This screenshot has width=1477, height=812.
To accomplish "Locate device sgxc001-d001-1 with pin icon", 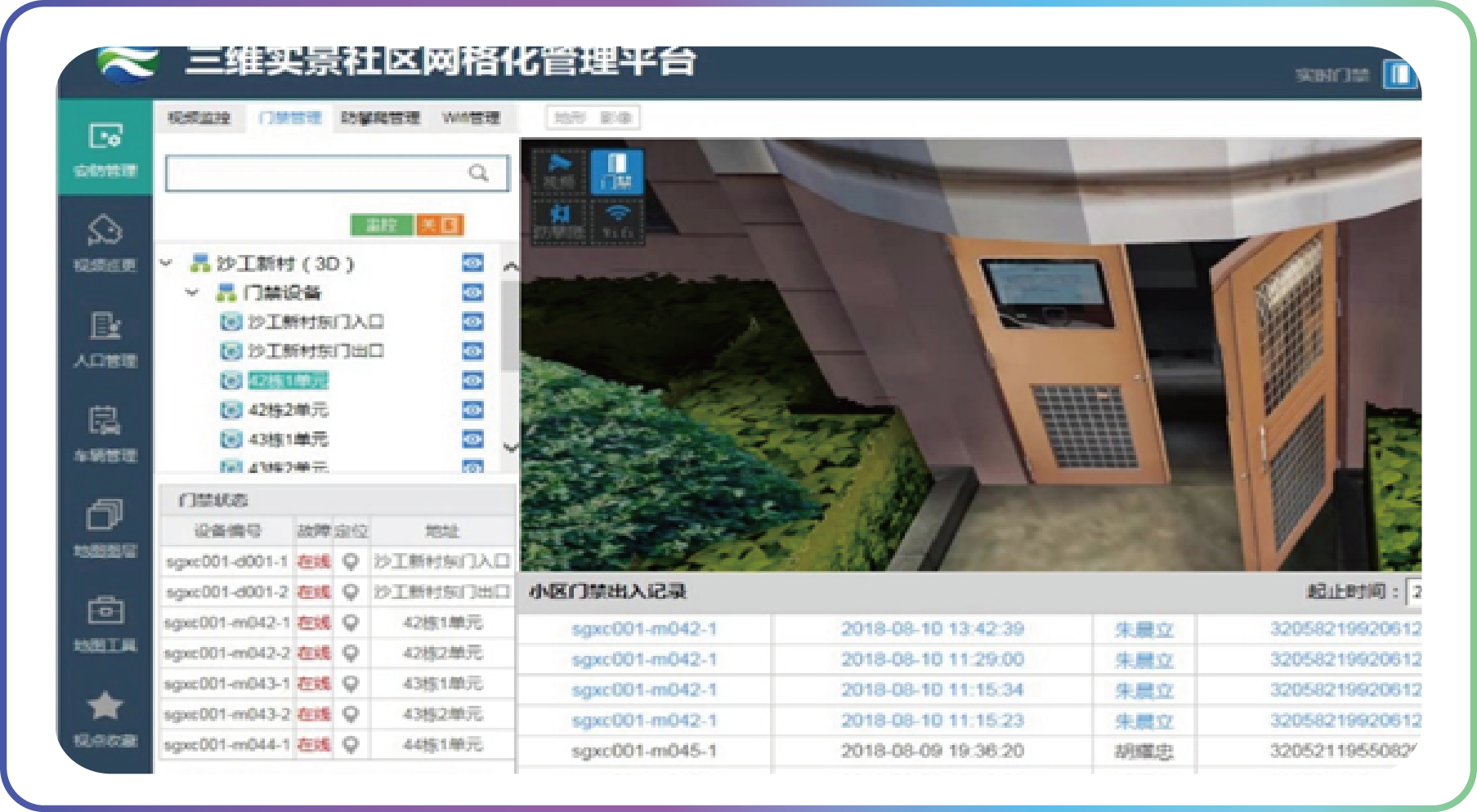I will click(351, 561).
